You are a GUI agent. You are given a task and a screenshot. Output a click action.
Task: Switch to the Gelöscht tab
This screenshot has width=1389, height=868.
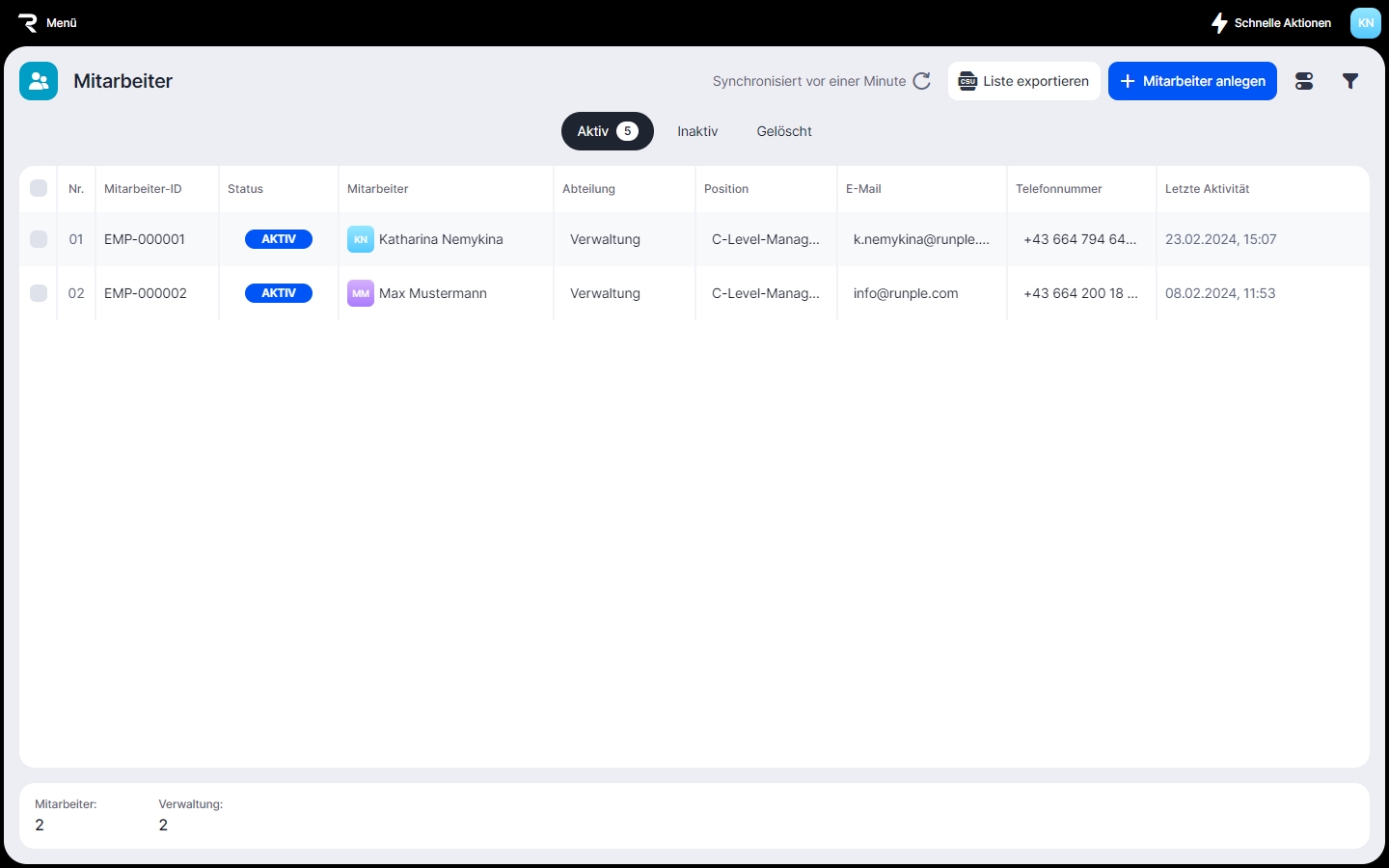point(784,131)
